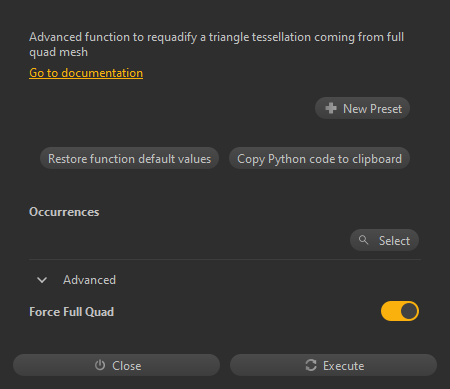The width and height of the screenshot is (450, 389).
Task: Click the Close button
Action: coord(116,365)
